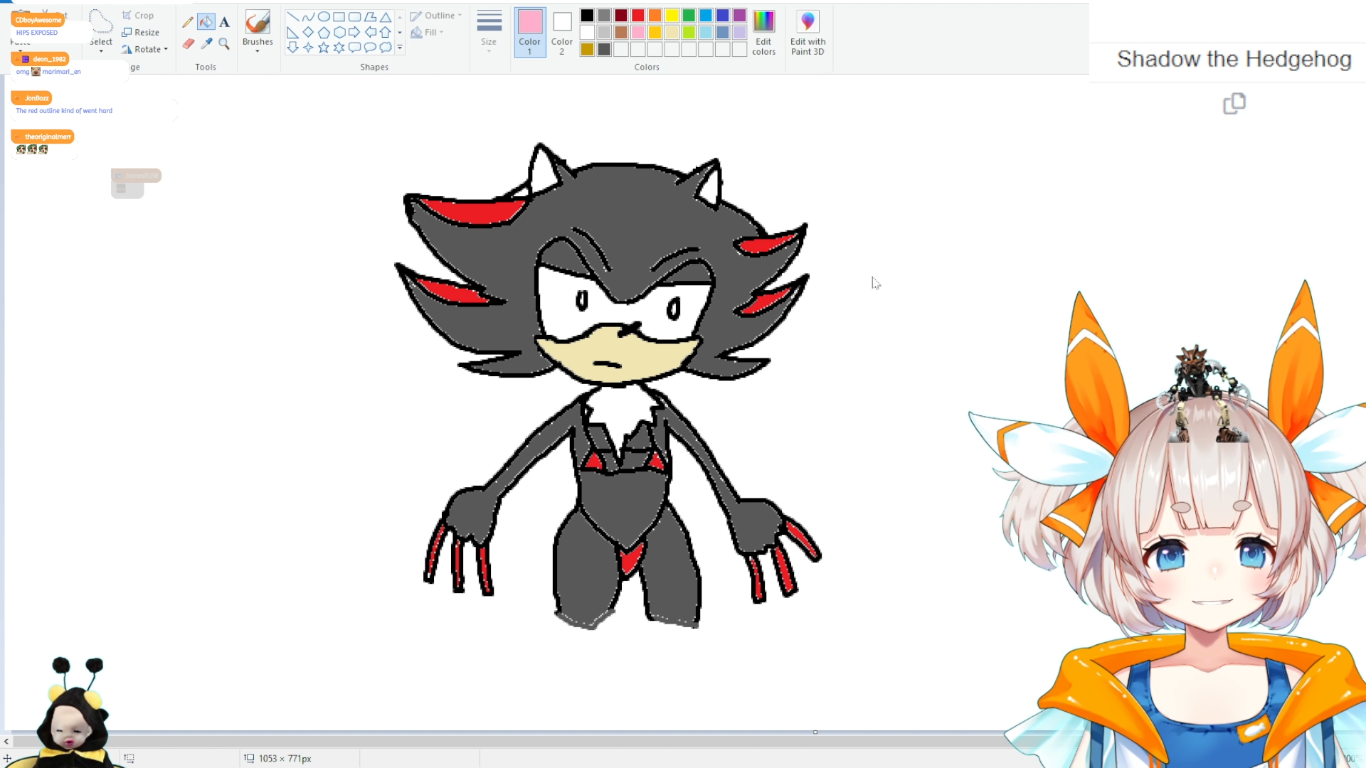This screenshot has height=768, width=1366.
Task: Choose the Cloud callout shape
Action: click(x=385, y=47)
